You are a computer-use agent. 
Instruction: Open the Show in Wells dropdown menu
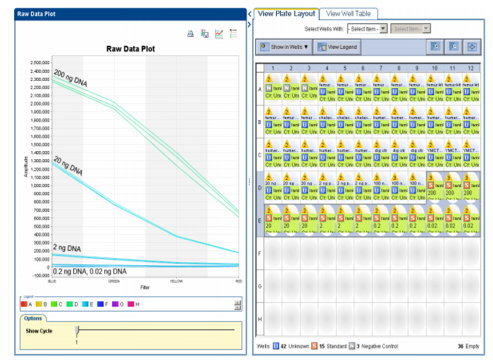click(x=284, y=47)
